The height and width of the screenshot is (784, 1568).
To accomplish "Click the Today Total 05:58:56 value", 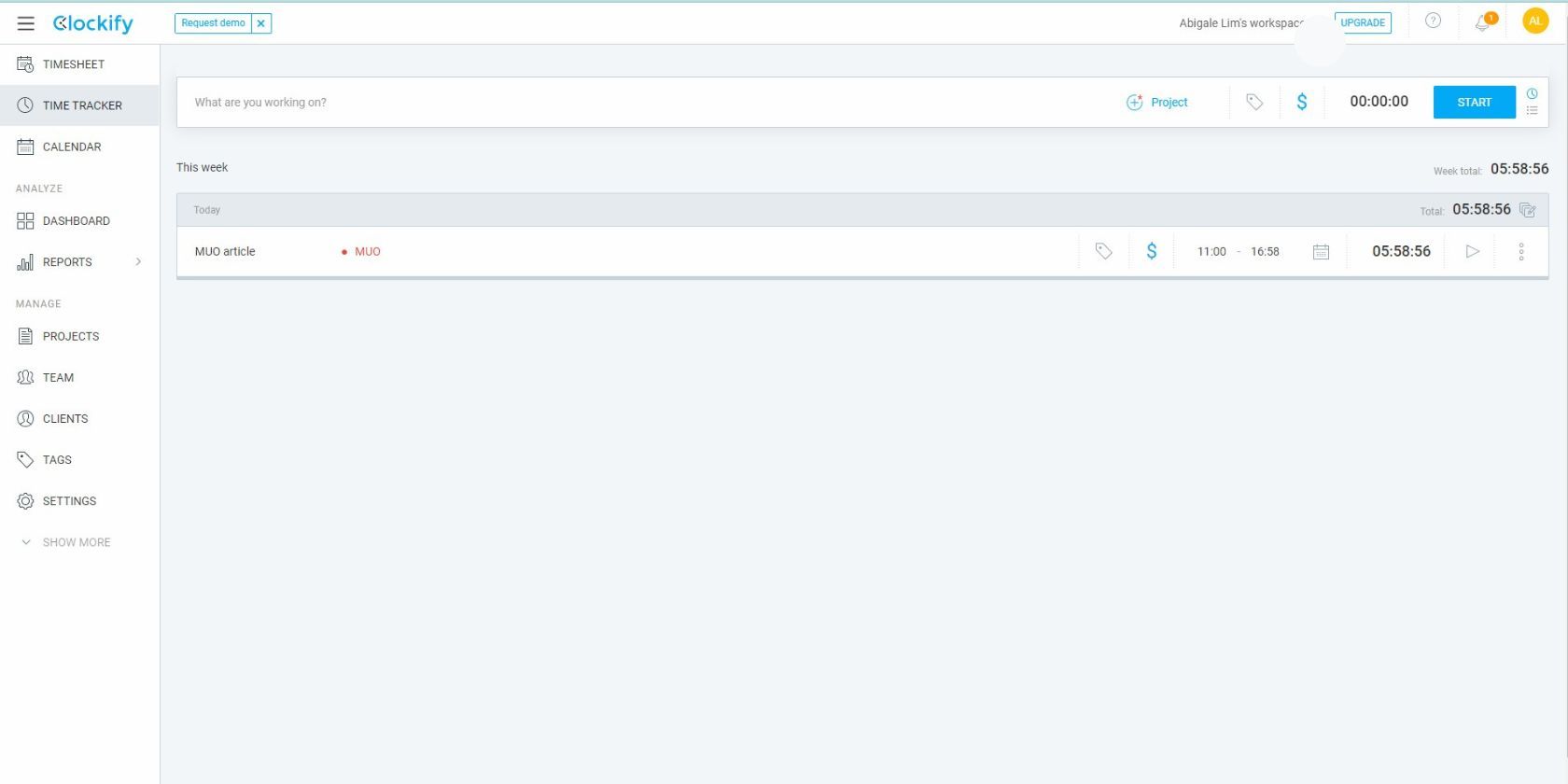I will click(x=1481, y=209).
